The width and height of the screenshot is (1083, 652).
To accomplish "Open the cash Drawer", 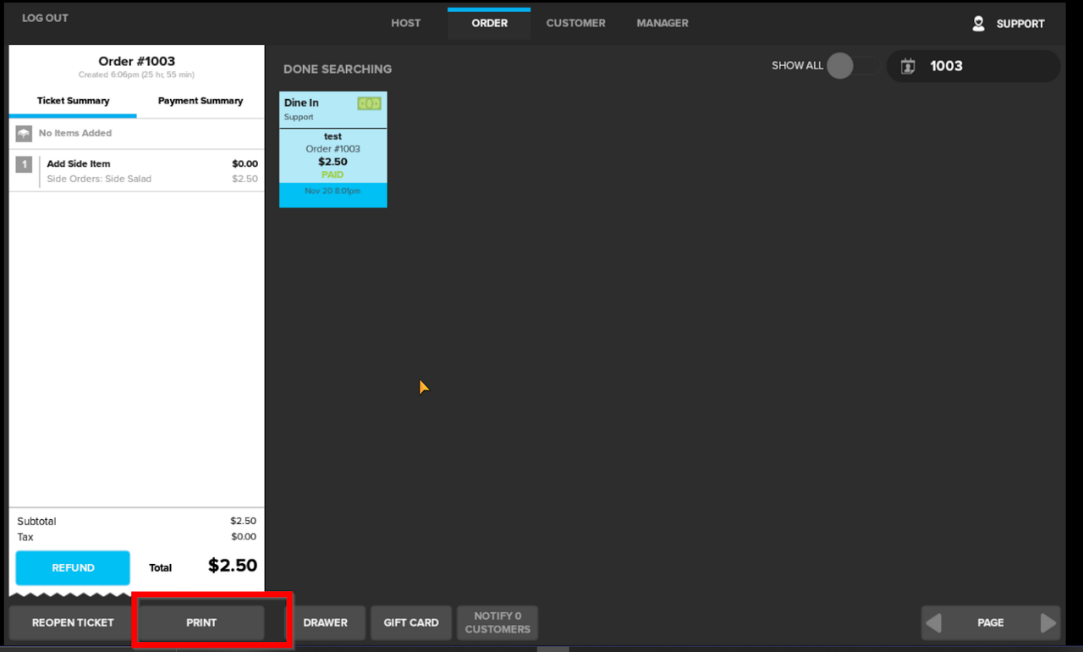I will pos(325,623).
